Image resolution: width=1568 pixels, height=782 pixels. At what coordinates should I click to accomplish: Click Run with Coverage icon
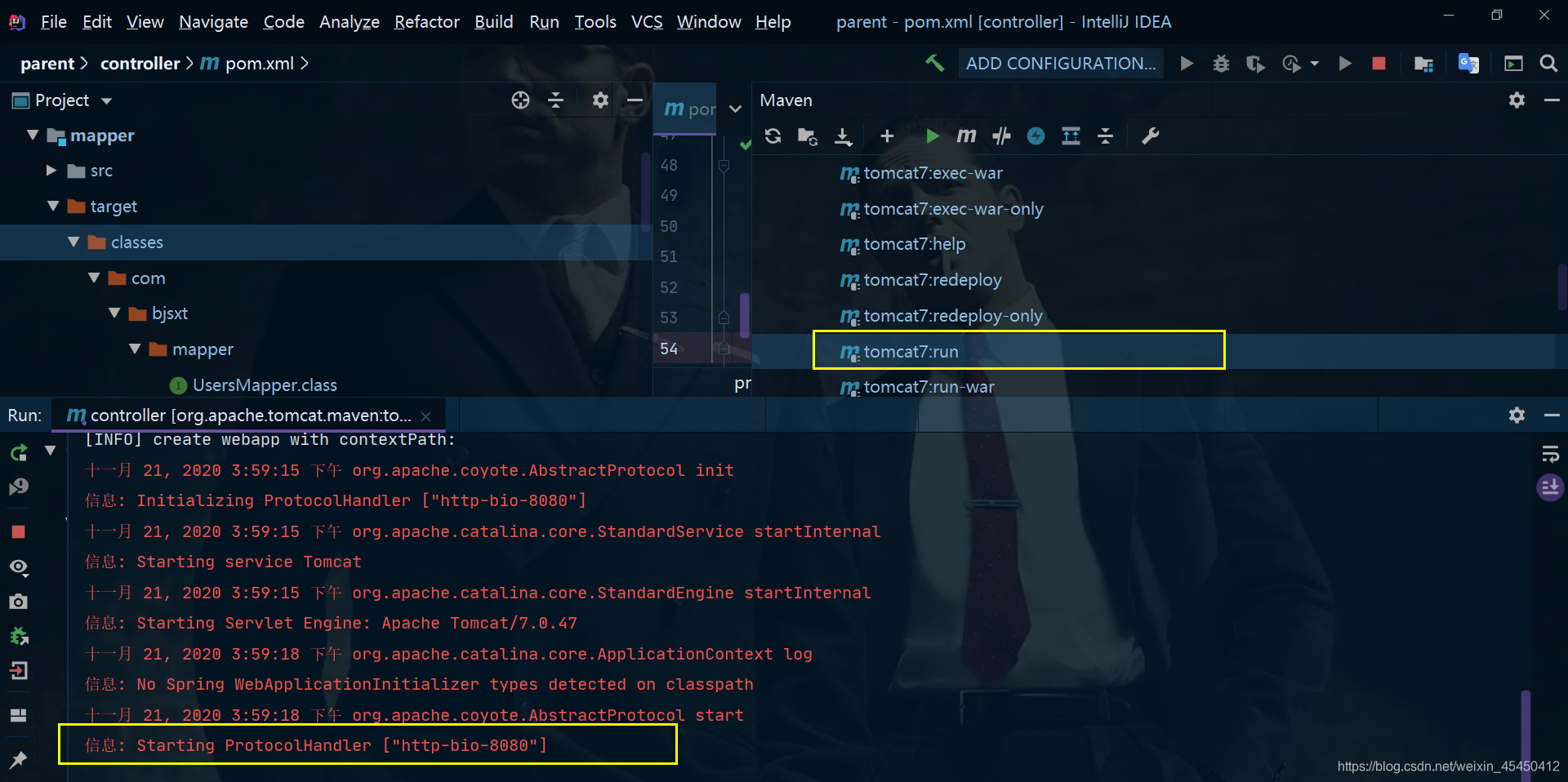click(x=1255, y=63)
